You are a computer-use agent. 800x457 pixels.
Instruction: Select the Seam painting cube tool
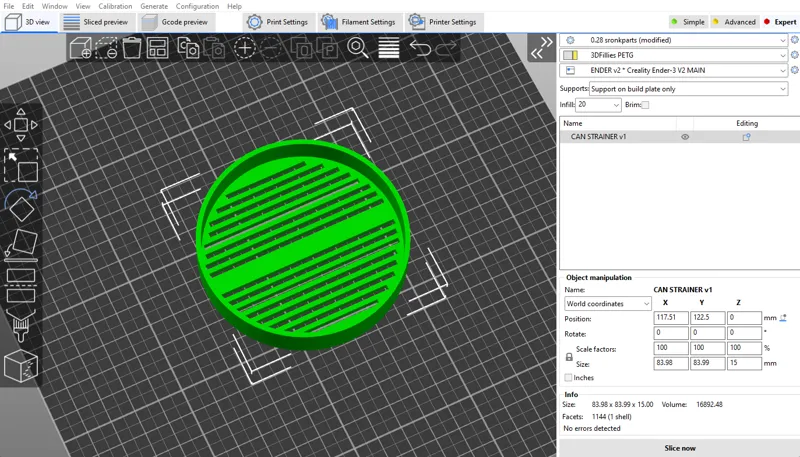coord(21,366)
